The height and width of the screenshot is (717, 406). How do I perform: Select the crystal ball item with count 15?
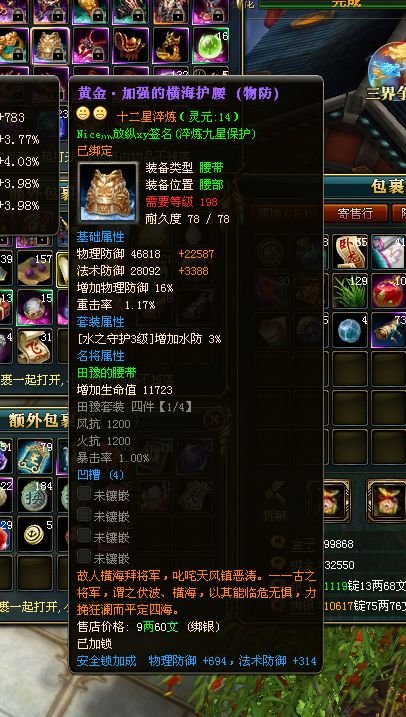tap(35, 307)
